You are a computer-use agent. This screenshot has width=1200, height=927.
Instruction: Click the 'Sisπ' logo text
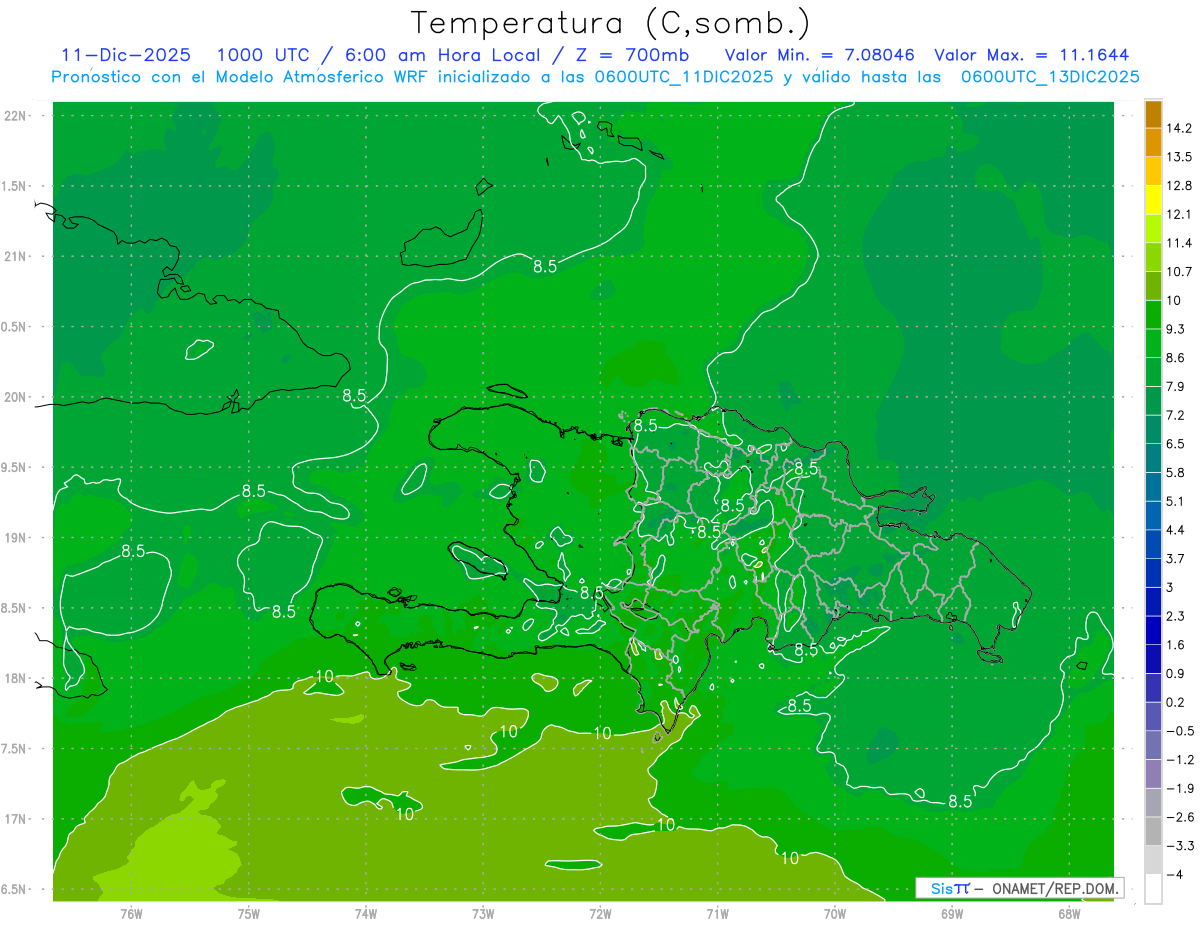(x=950, y=888)
